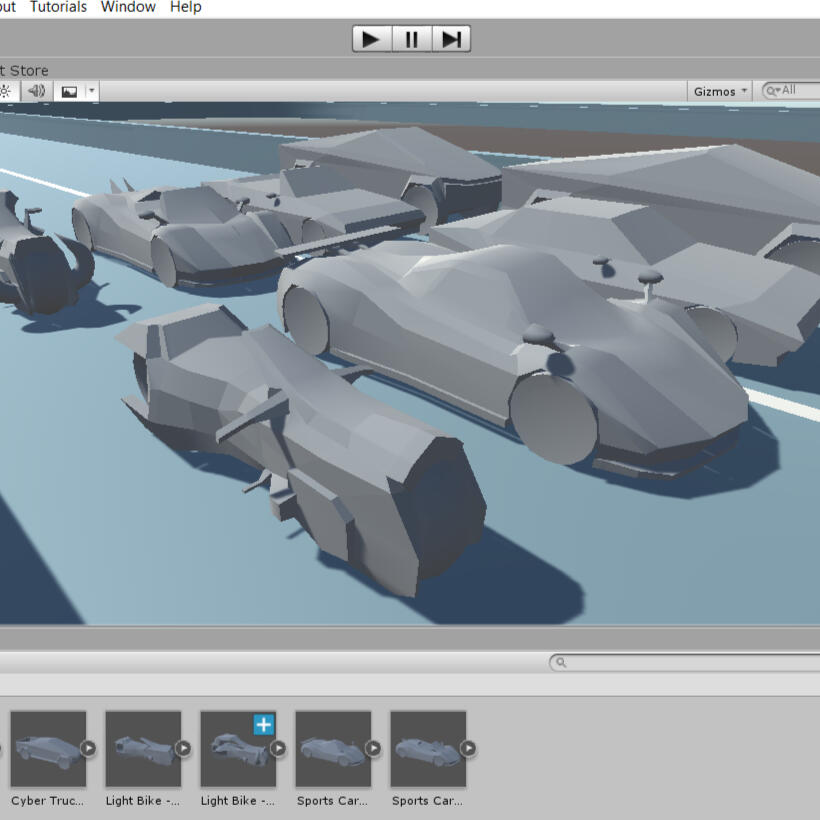Expand the Cyber Truck asset with its arrow

88,748
